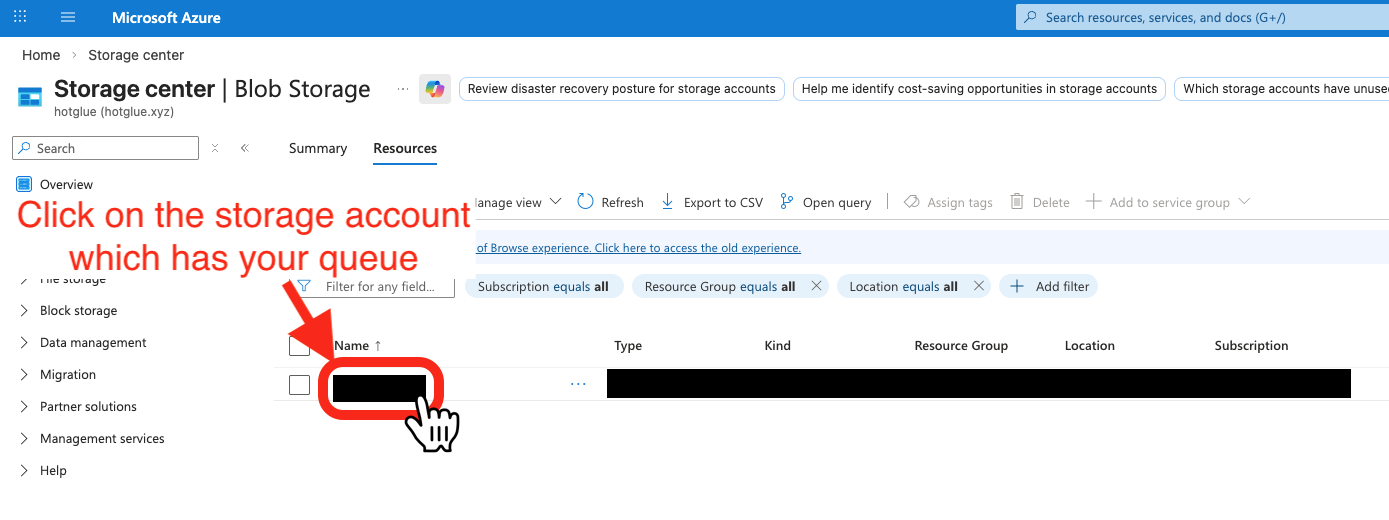Expand Migration section
The width and height of the screenshot is (1389, 520).
click(x=68, y=375)
